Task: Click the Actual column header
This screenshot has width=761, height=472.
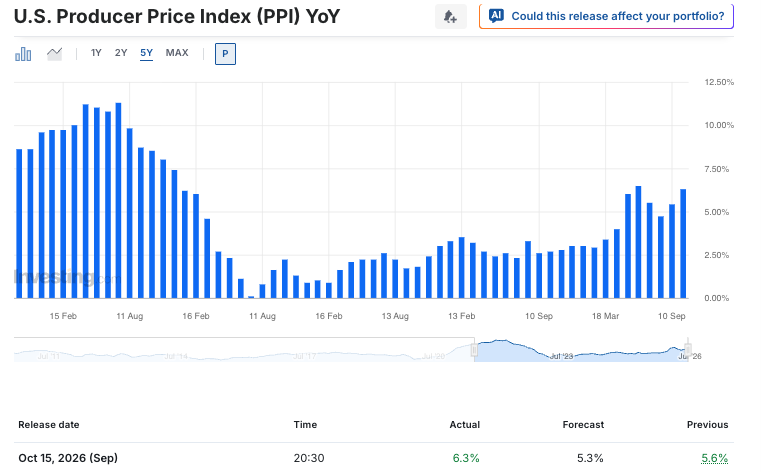Action: [464, 424]
